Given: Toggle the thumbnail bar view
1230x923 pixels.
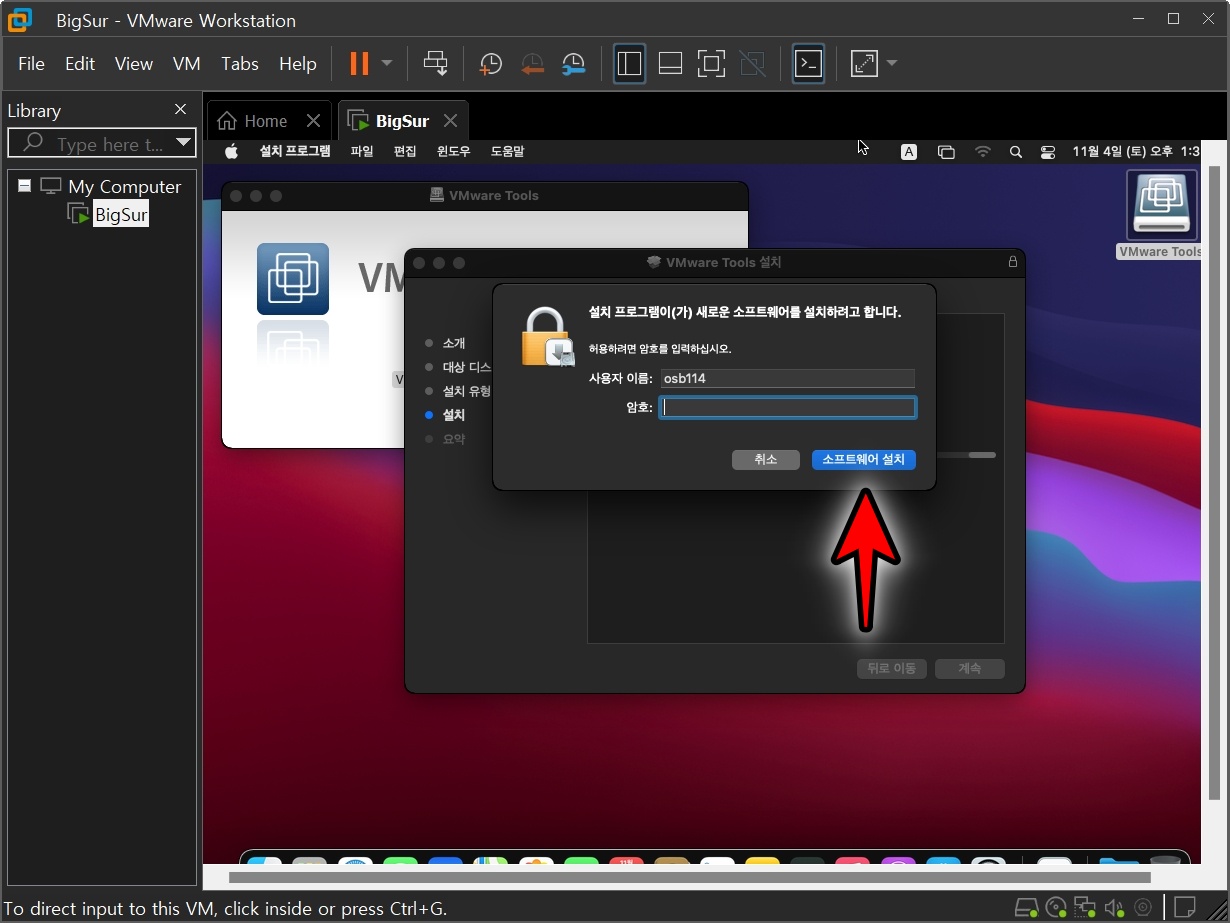Looking at the screenshot, I should (670, 64).
